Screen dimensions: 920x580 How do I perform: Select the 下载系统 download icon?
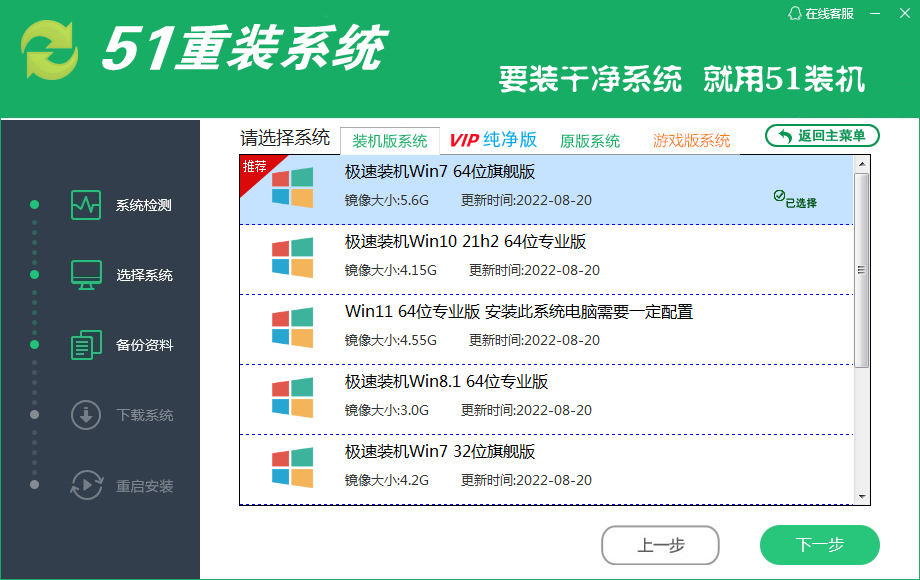[86, 415]
